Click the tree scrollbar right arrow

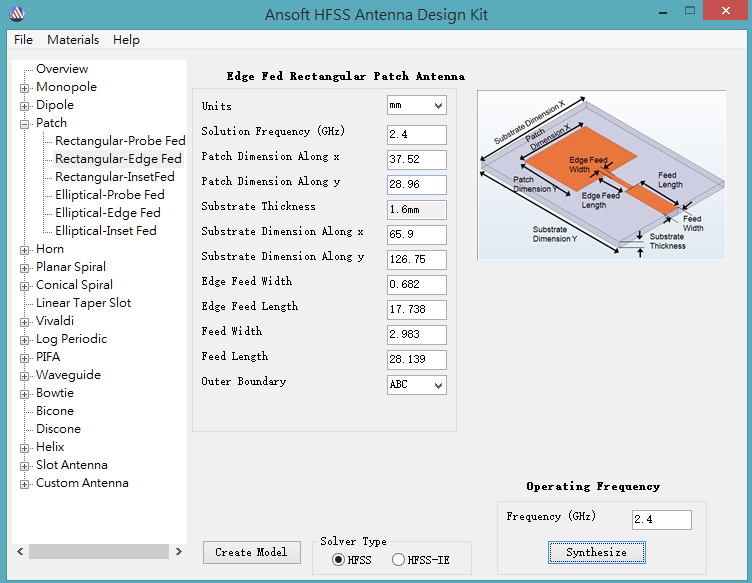point(179,551)
